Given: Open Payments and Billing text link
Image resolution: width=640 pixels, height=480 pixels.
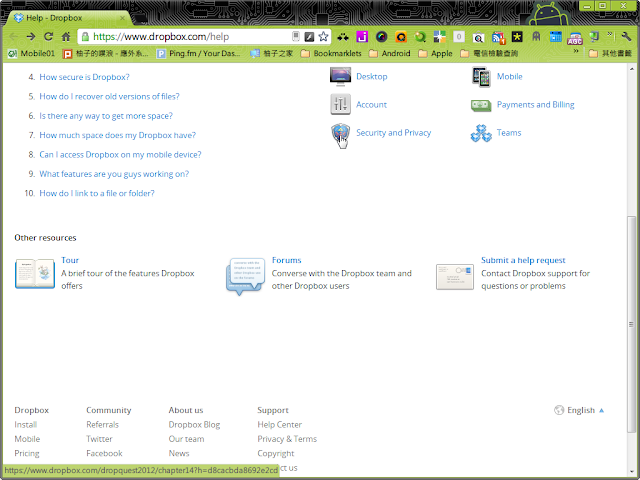Looking at the screenshot, I should [536, 105].
